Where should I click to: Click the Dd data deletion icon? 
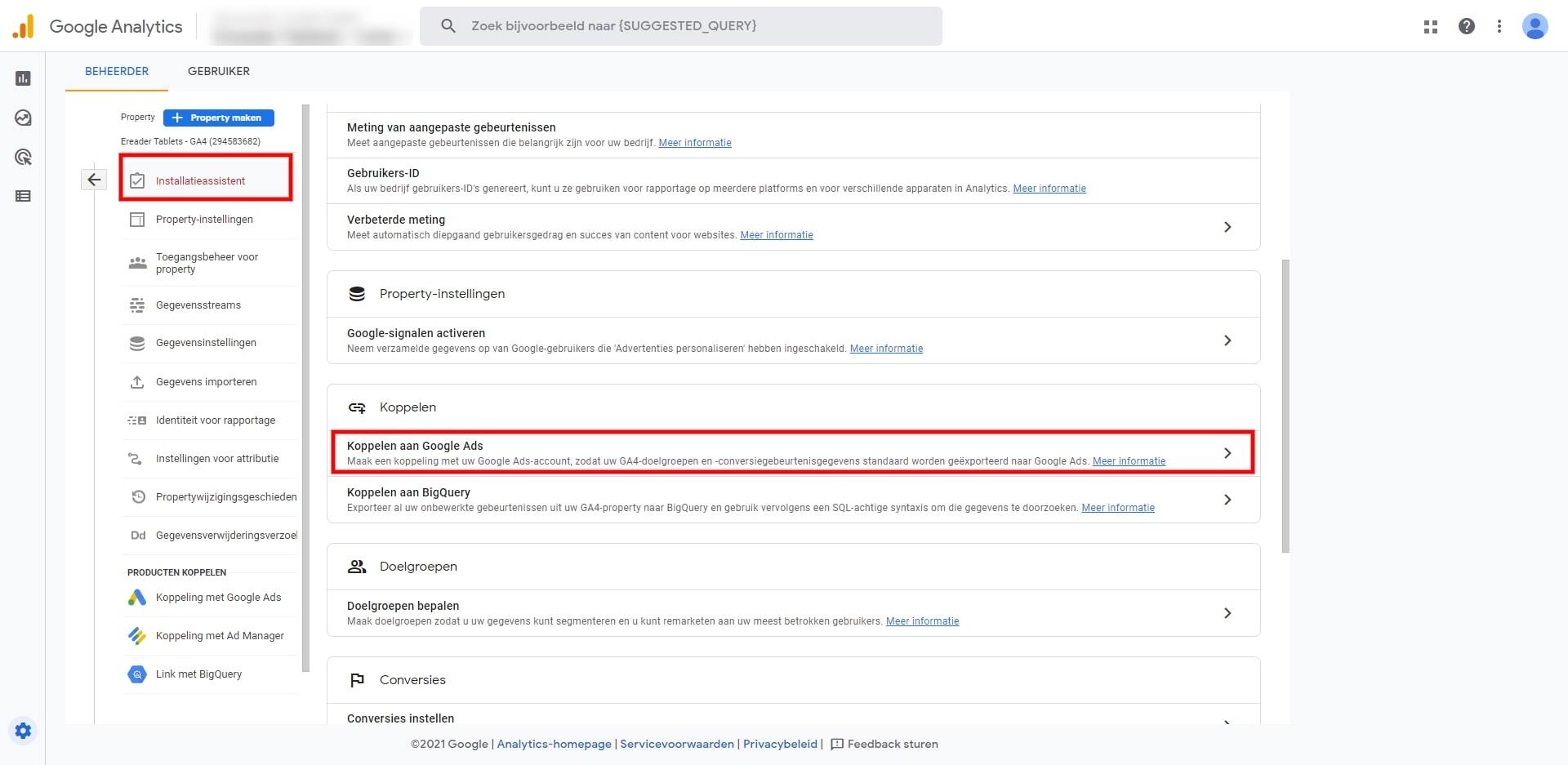[x=138, y=536]
